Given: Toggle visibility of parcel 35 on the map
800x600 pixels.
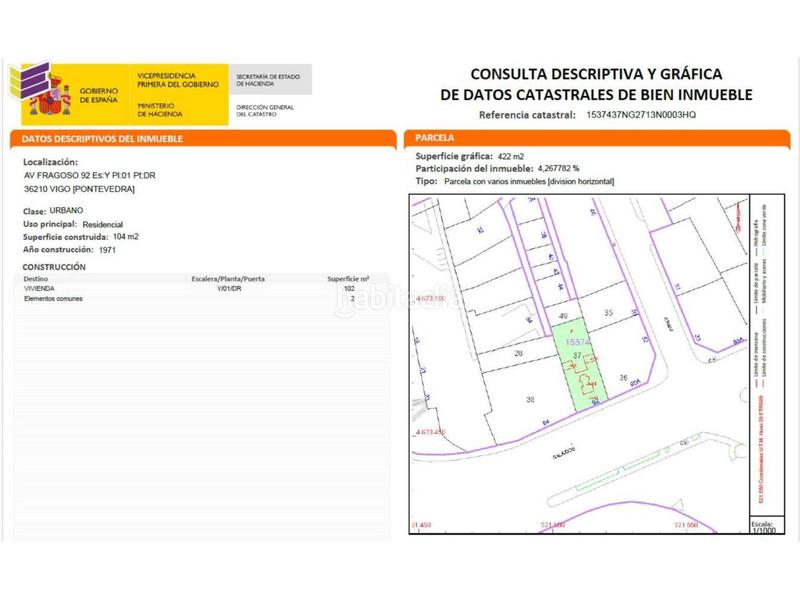Looking at the screenshot, I should point(608,312).
